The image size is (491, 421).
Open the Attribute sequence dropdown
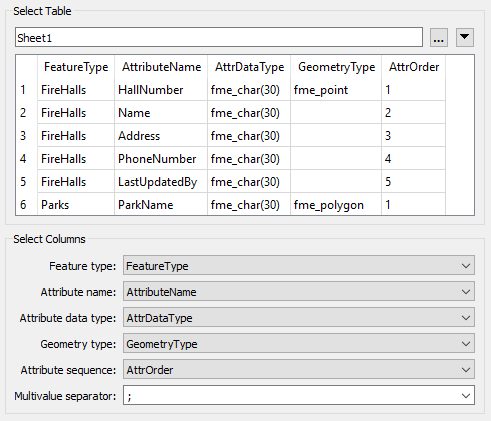pos(299,369)
